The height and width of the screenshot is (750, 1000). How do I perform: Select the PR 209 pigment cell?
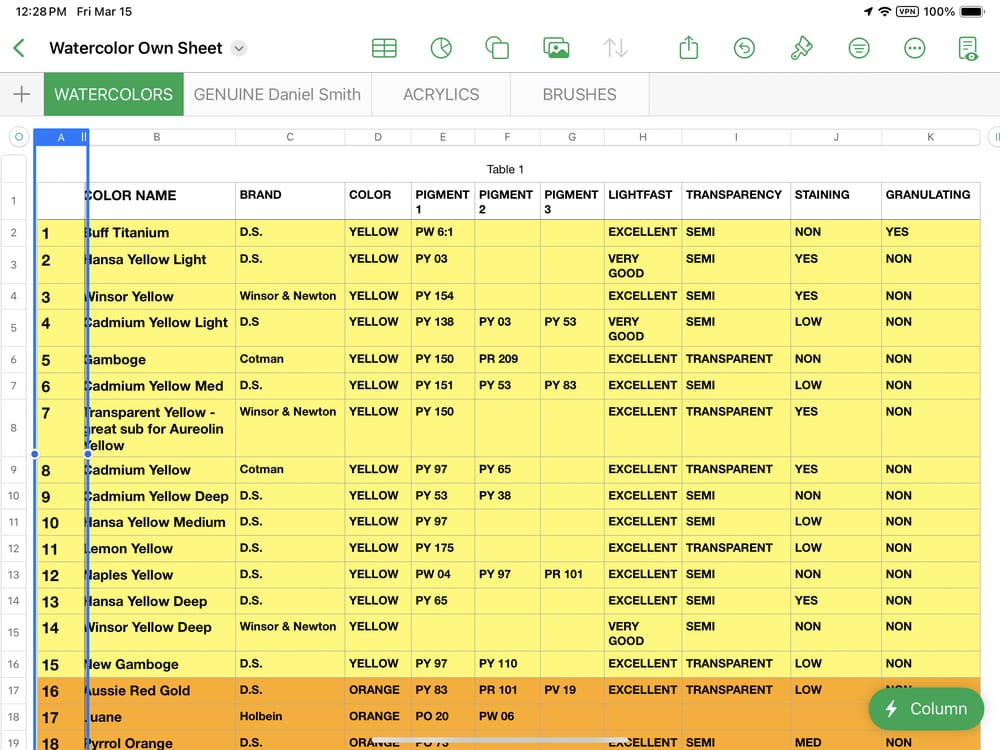point(507,360)
